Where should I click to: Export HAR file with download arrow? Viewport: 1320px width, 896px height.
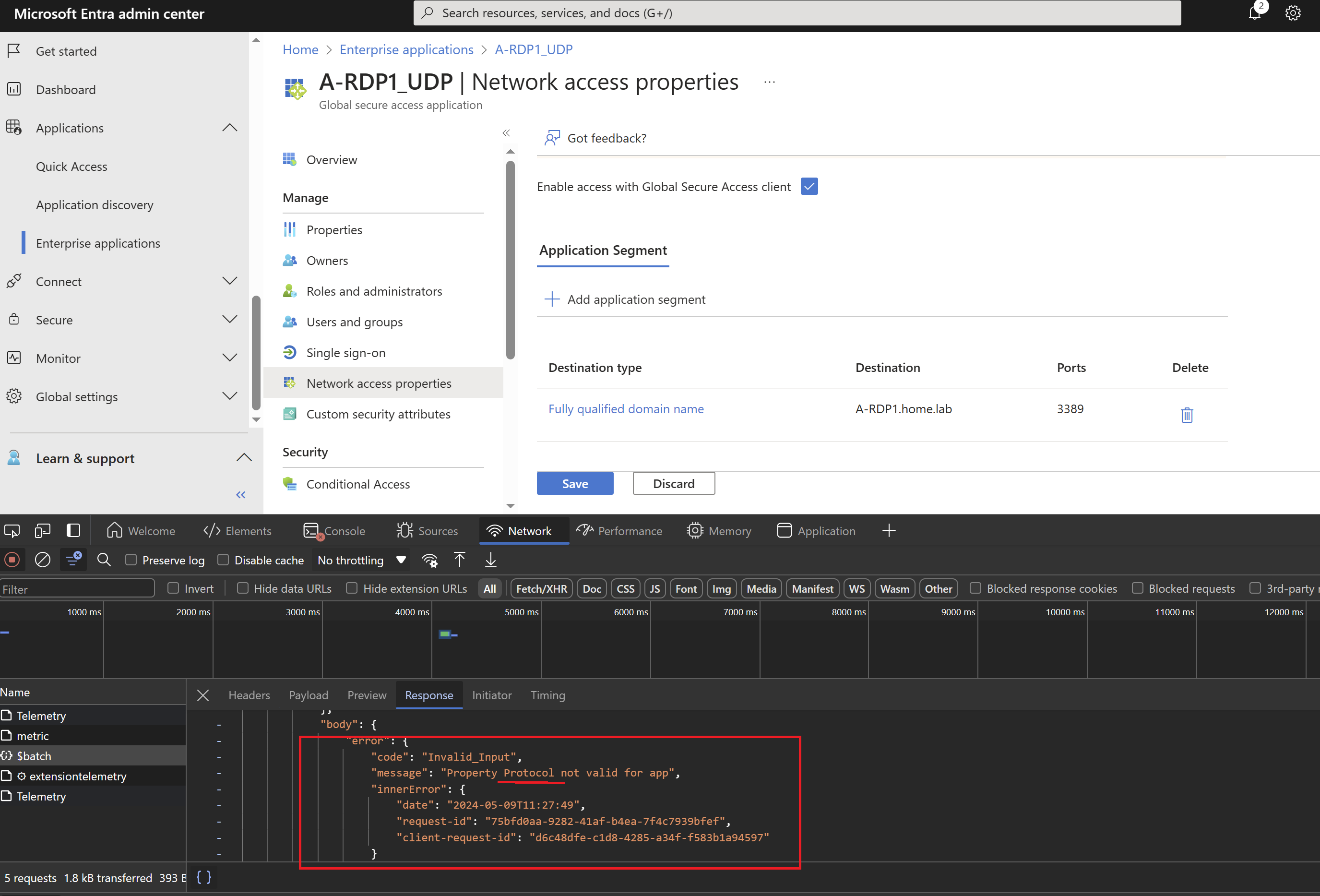491,560
